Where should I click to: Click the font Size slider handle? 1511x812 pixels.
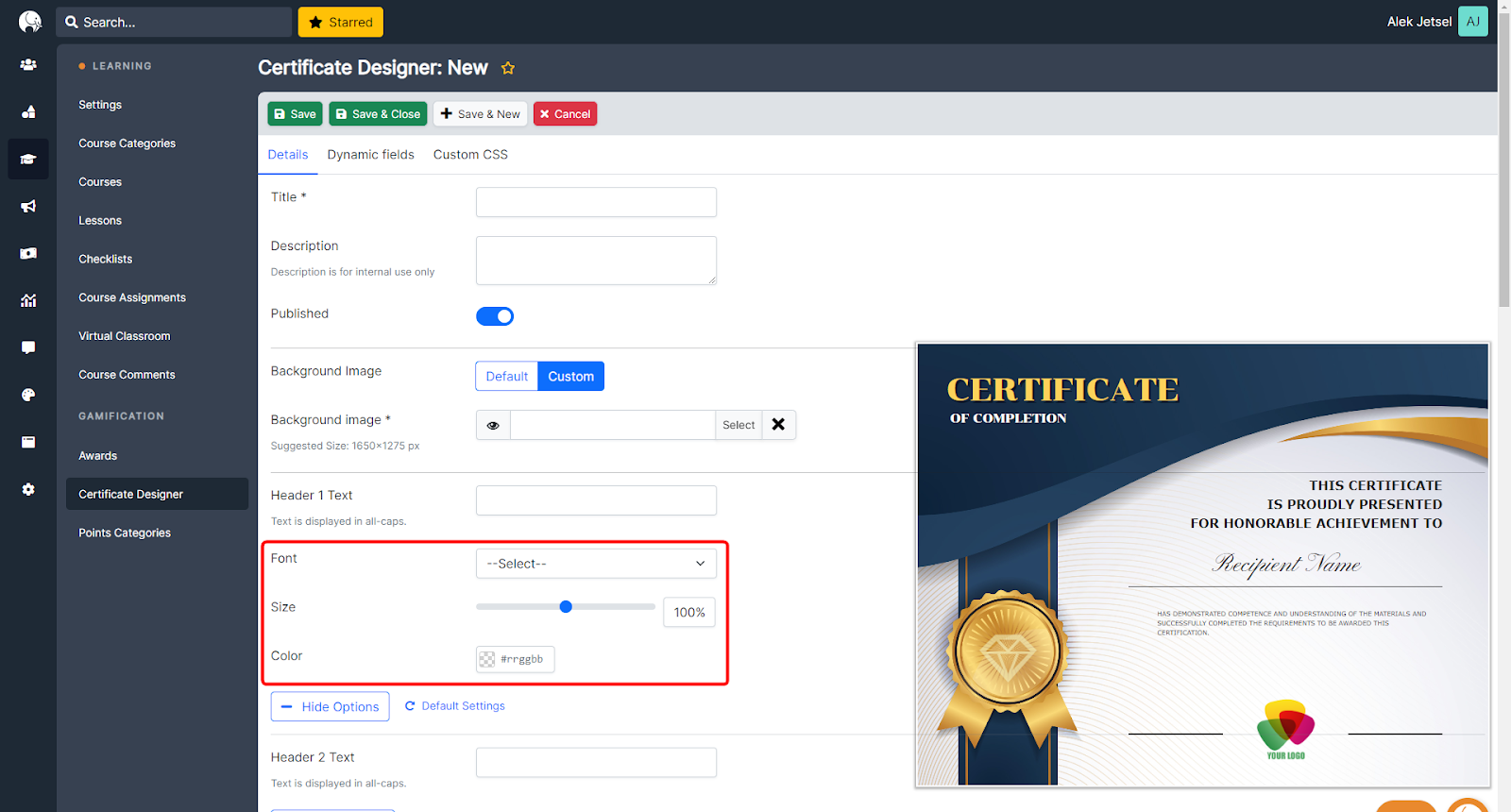[x=566, y=607]
